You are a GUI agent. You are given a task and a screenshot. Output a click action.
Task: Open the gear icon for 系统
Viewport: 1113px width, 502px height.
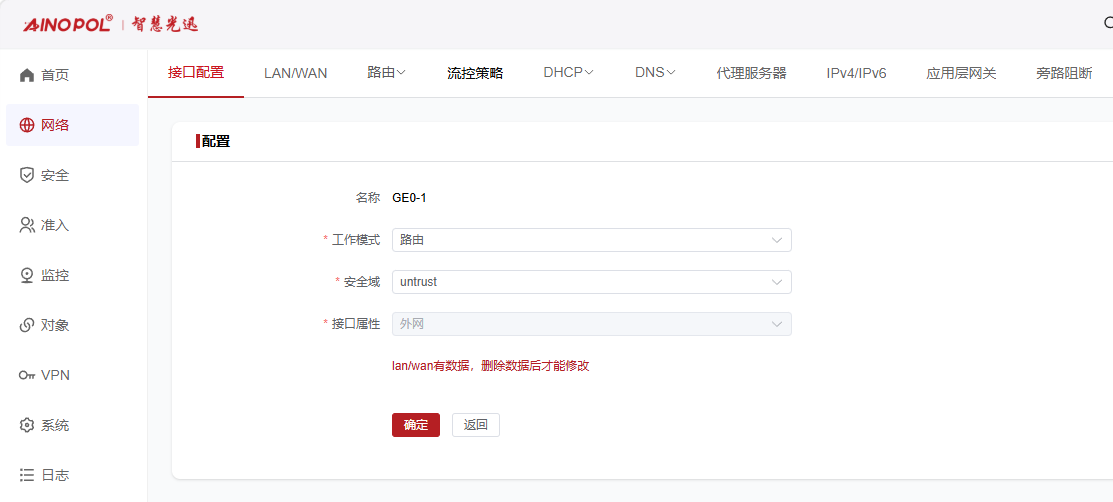point(27,426)
